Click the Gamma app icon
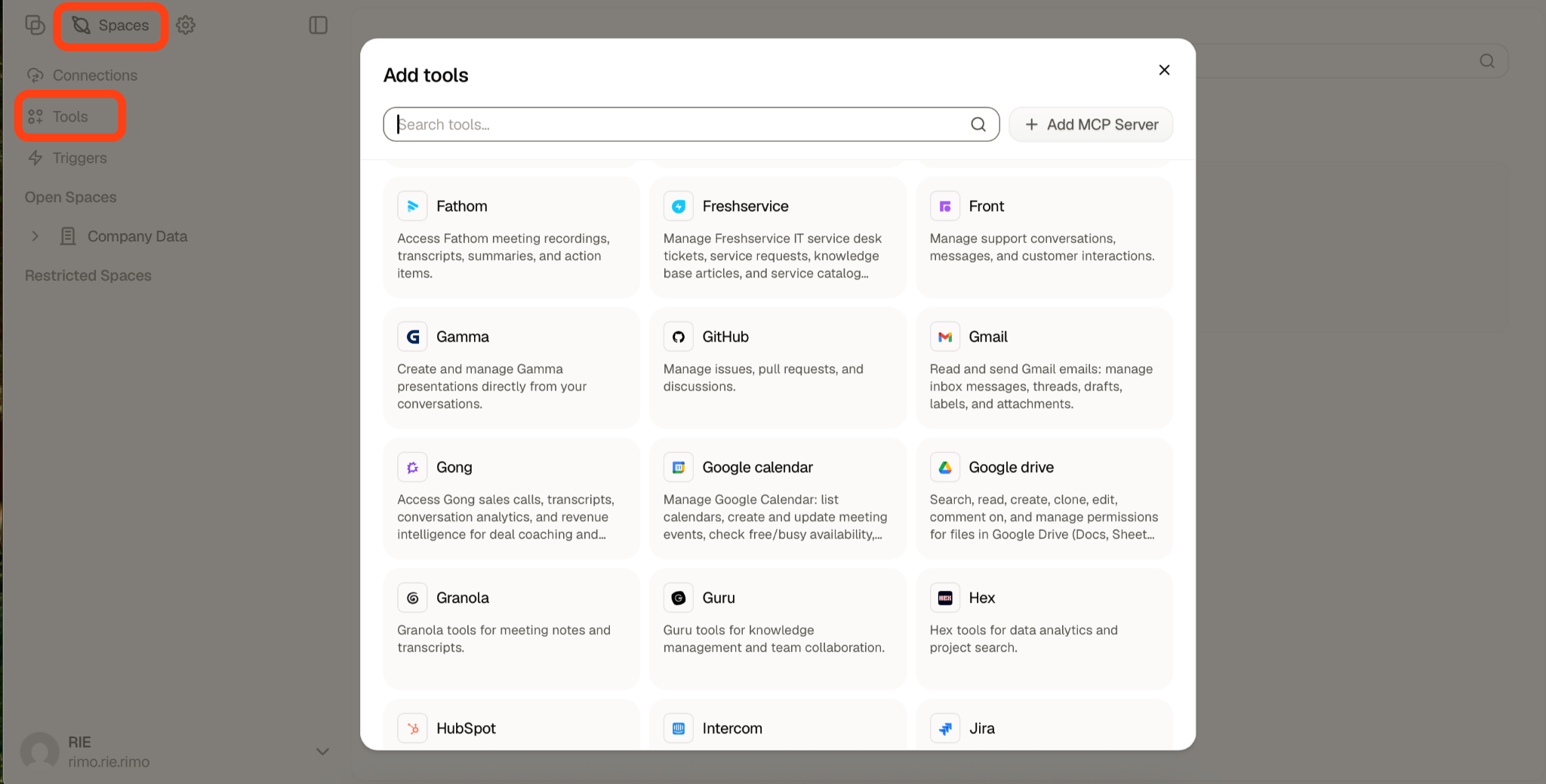 click(412, 337)
